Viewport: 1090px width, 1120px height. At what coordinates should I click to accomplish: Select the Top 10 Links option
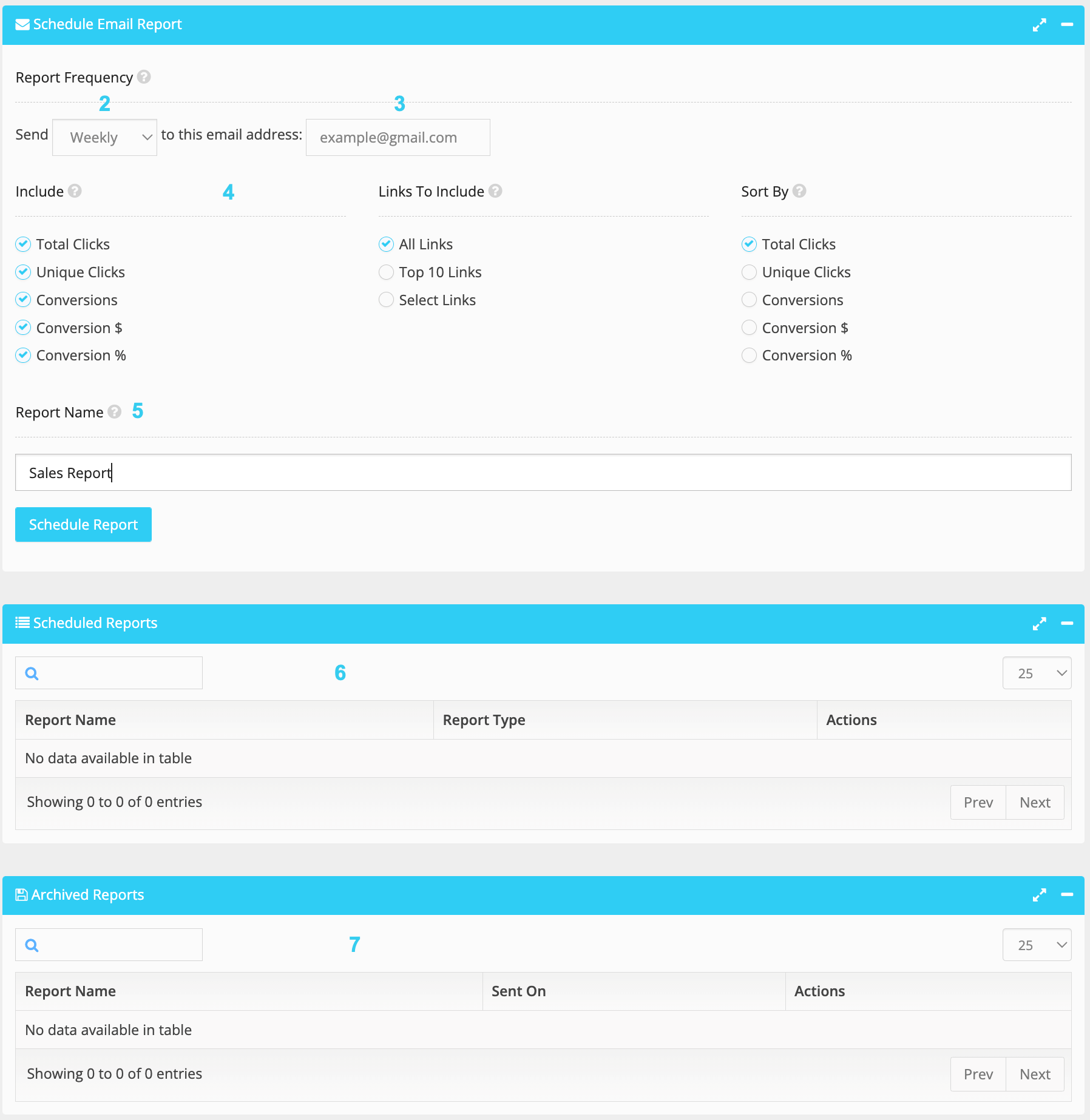pos(386,272)
